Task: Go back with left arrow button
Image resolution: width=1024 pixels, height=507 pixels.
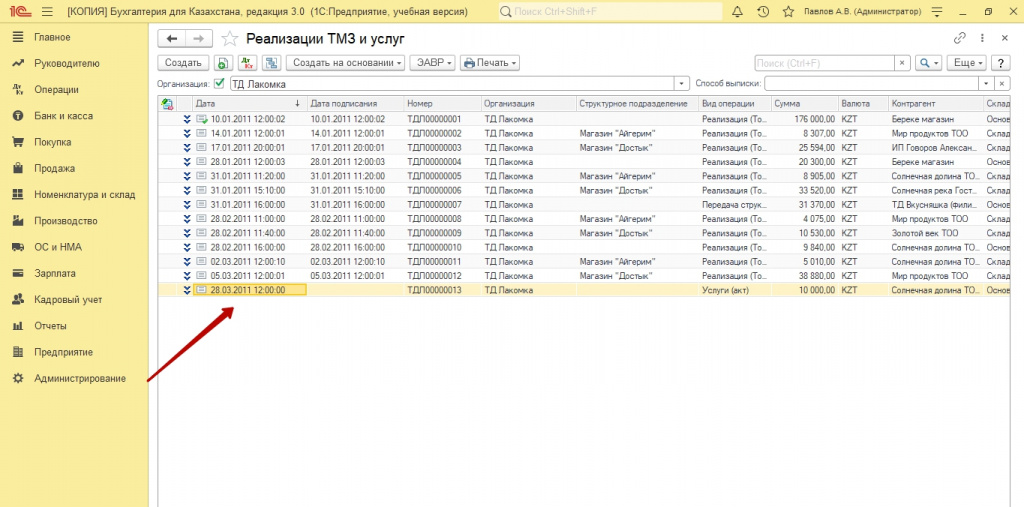Action: [172, 39]
